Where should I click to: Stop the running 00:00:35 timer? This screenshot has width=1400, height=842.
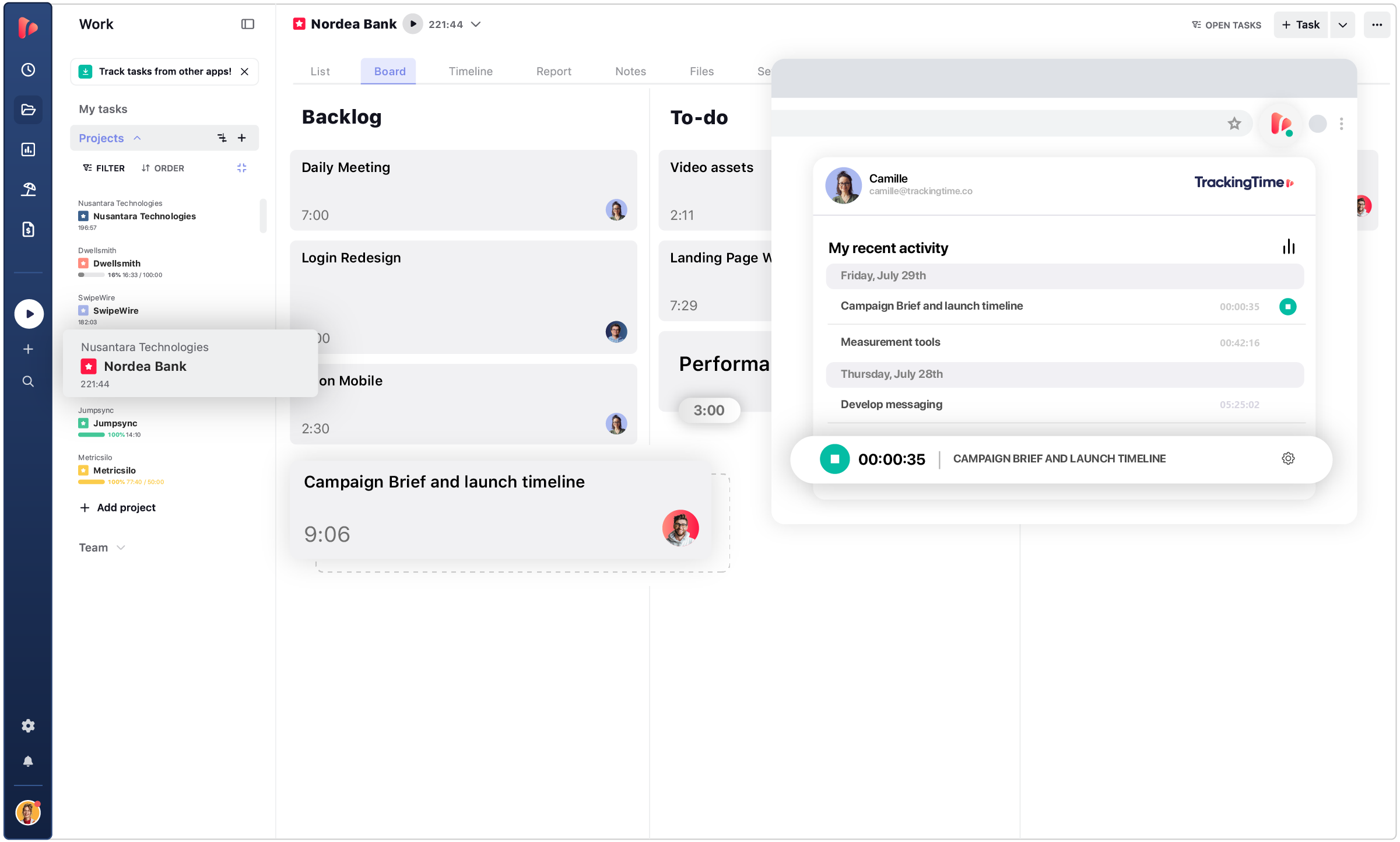point(834,459)
